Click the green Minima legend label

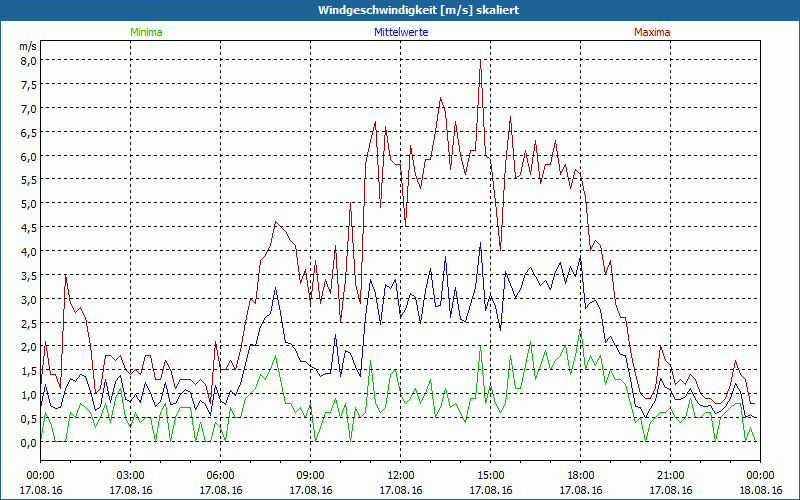145,32
